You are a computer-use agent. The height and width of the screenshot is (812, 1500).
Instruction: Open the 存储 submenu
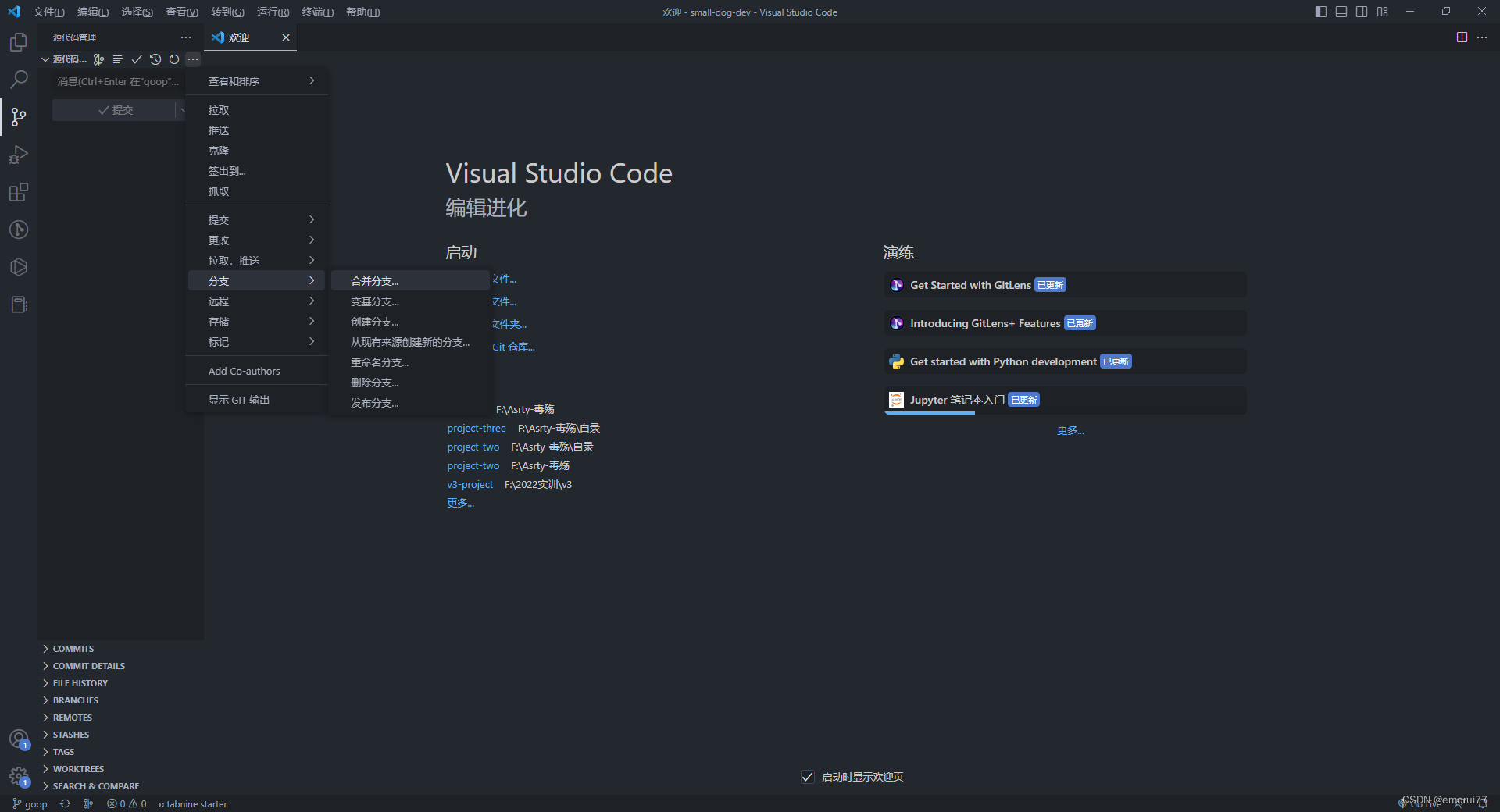coord(256,322)
